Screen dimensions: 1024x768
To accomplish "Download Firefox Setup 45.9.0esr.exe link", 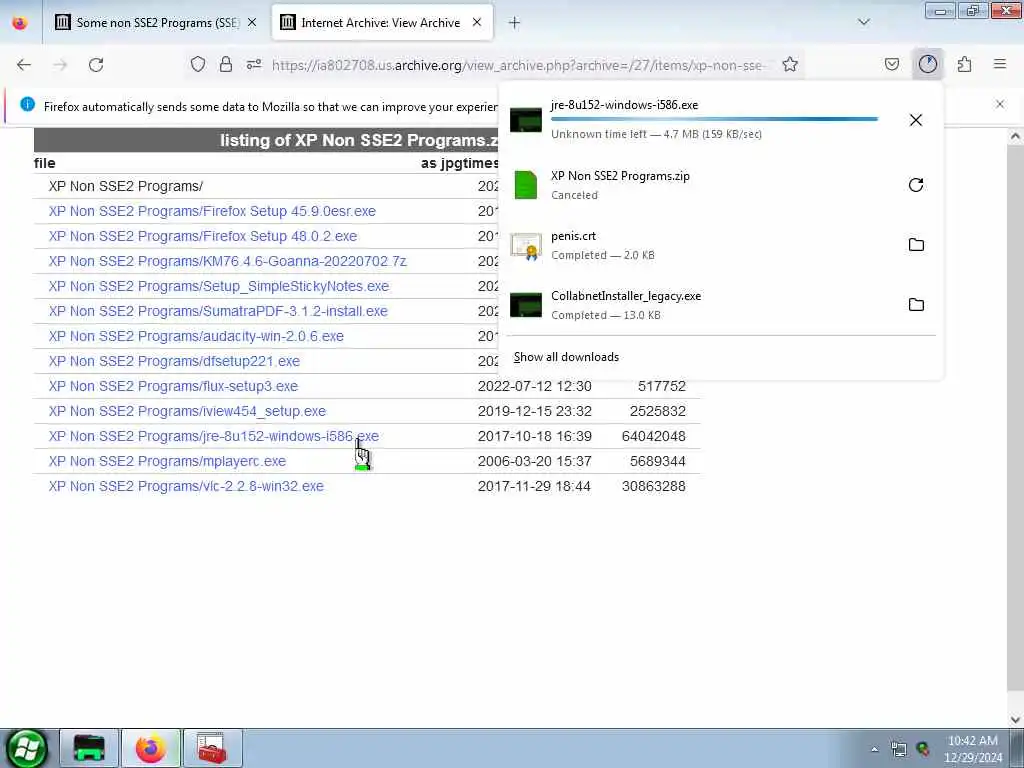I will (x=212, y=212).
